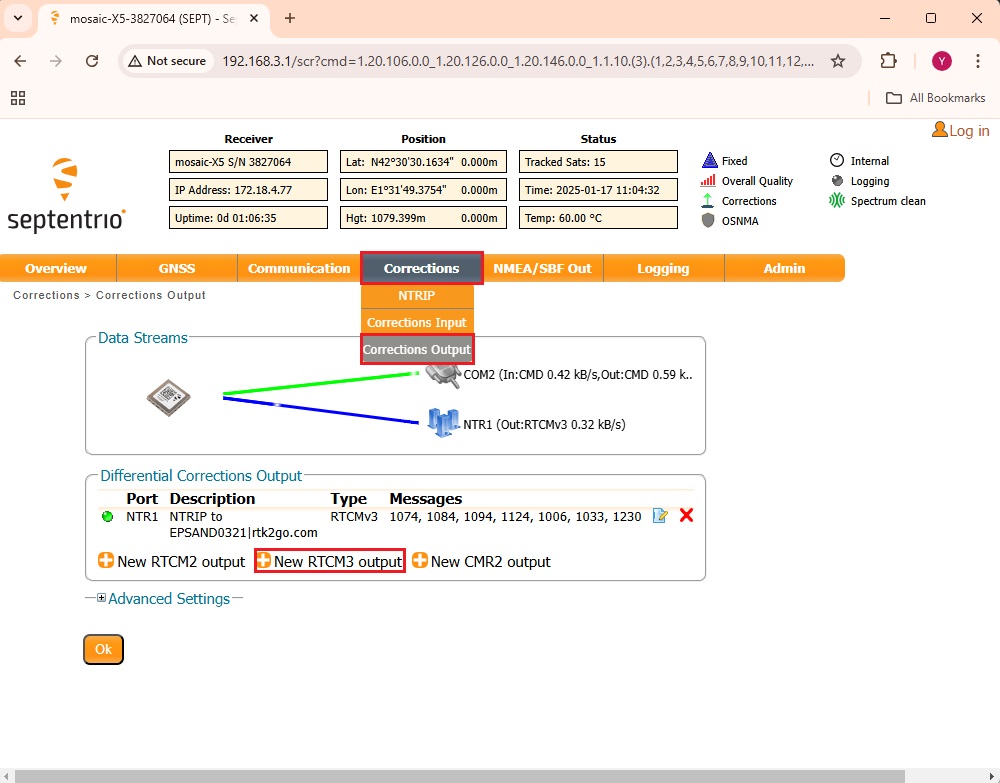
Task: Click the COM2 serial port icon
Action: (x=442, y=374)
